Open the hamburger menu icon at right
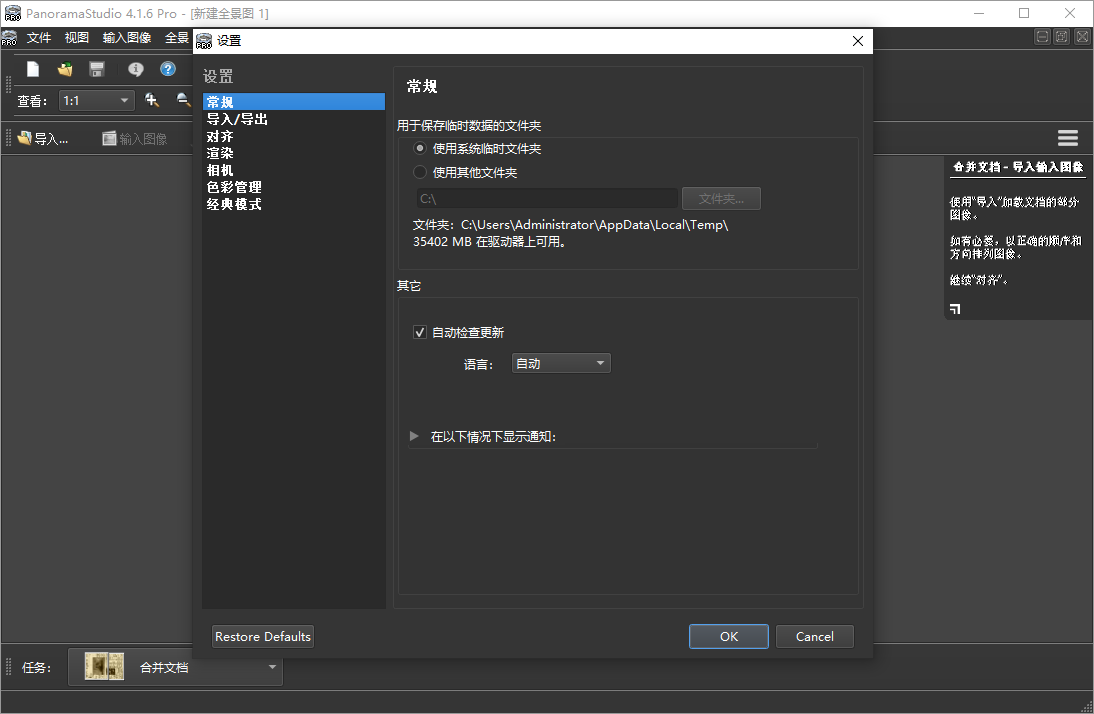This screenshot has width=1094, height=714. click(1067, 138)
